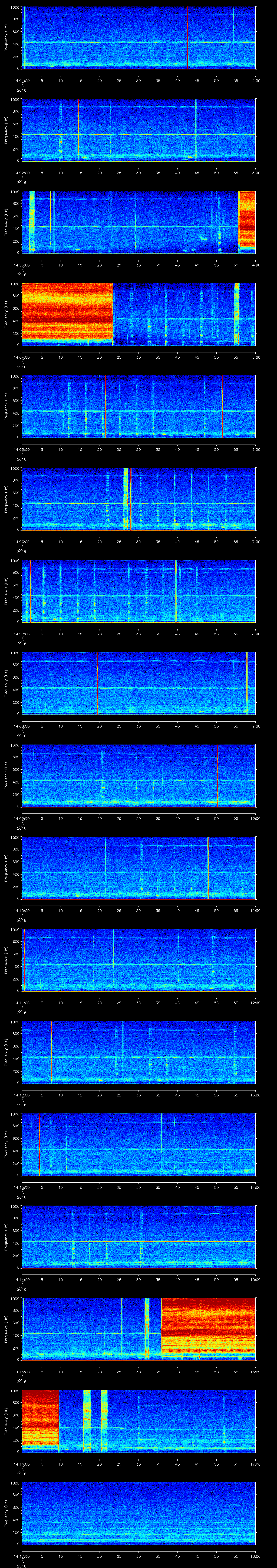Image resolution: width=277 pixels, height=1568 pixels.
Task: Click the bright burst near 27s in 14:06:00 panel
Action: (126, 499)
